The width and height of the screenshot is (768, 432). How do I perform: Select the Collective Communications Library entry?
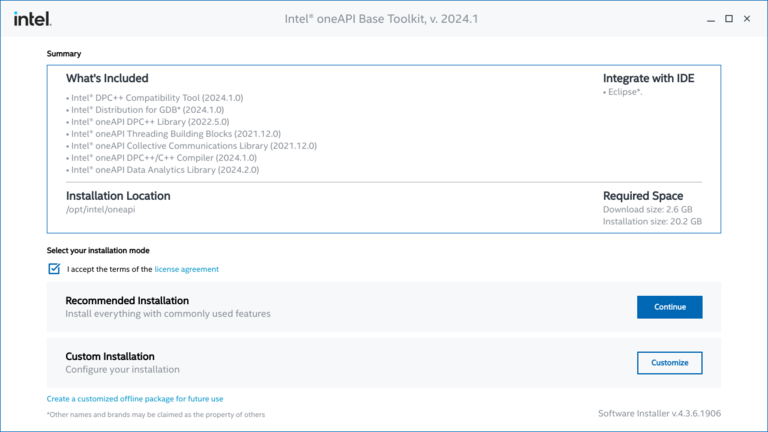[x=192, y=146]
